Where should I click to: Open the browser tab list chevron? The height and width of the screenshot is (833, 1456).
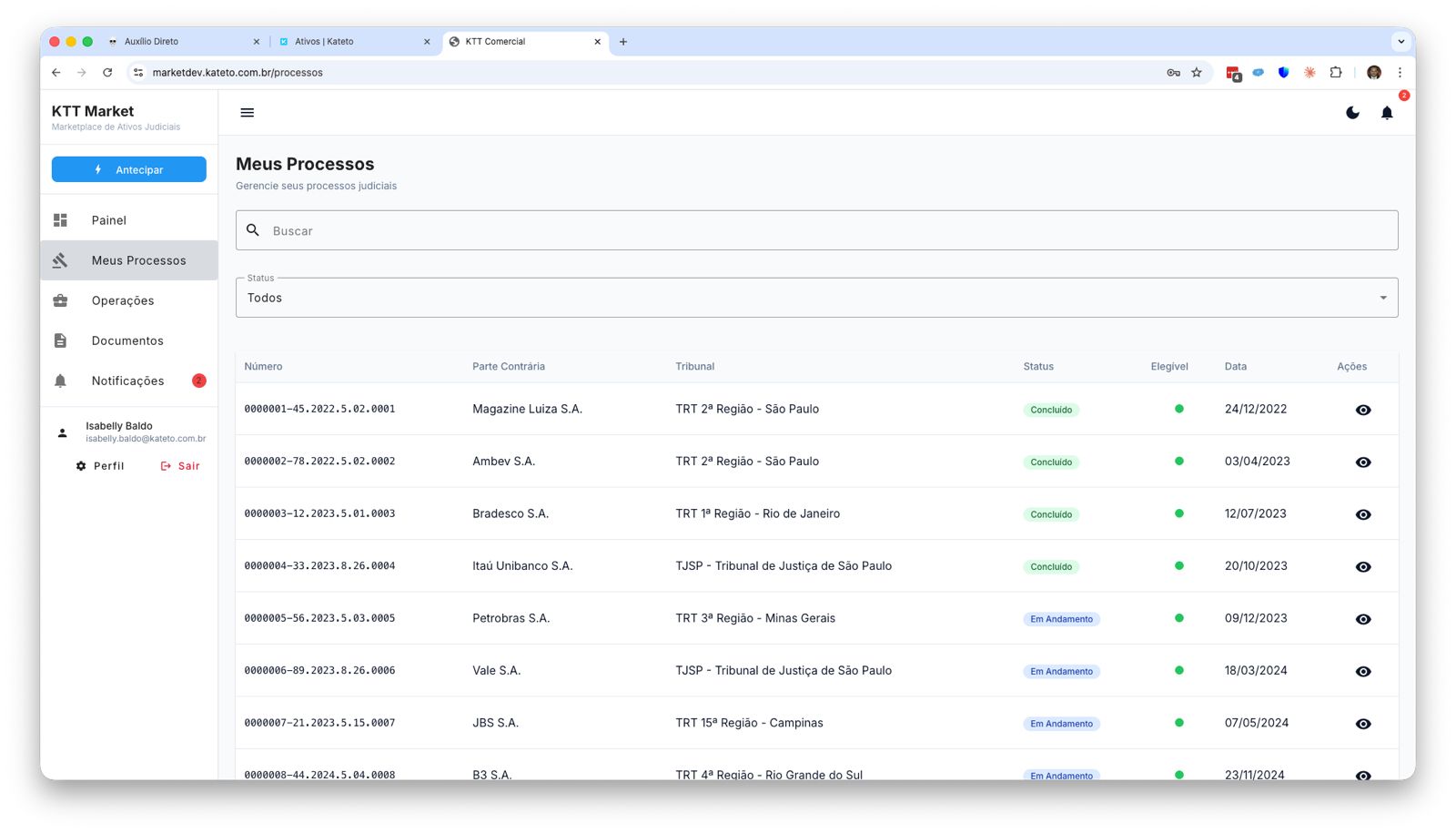pos(1400,41)
